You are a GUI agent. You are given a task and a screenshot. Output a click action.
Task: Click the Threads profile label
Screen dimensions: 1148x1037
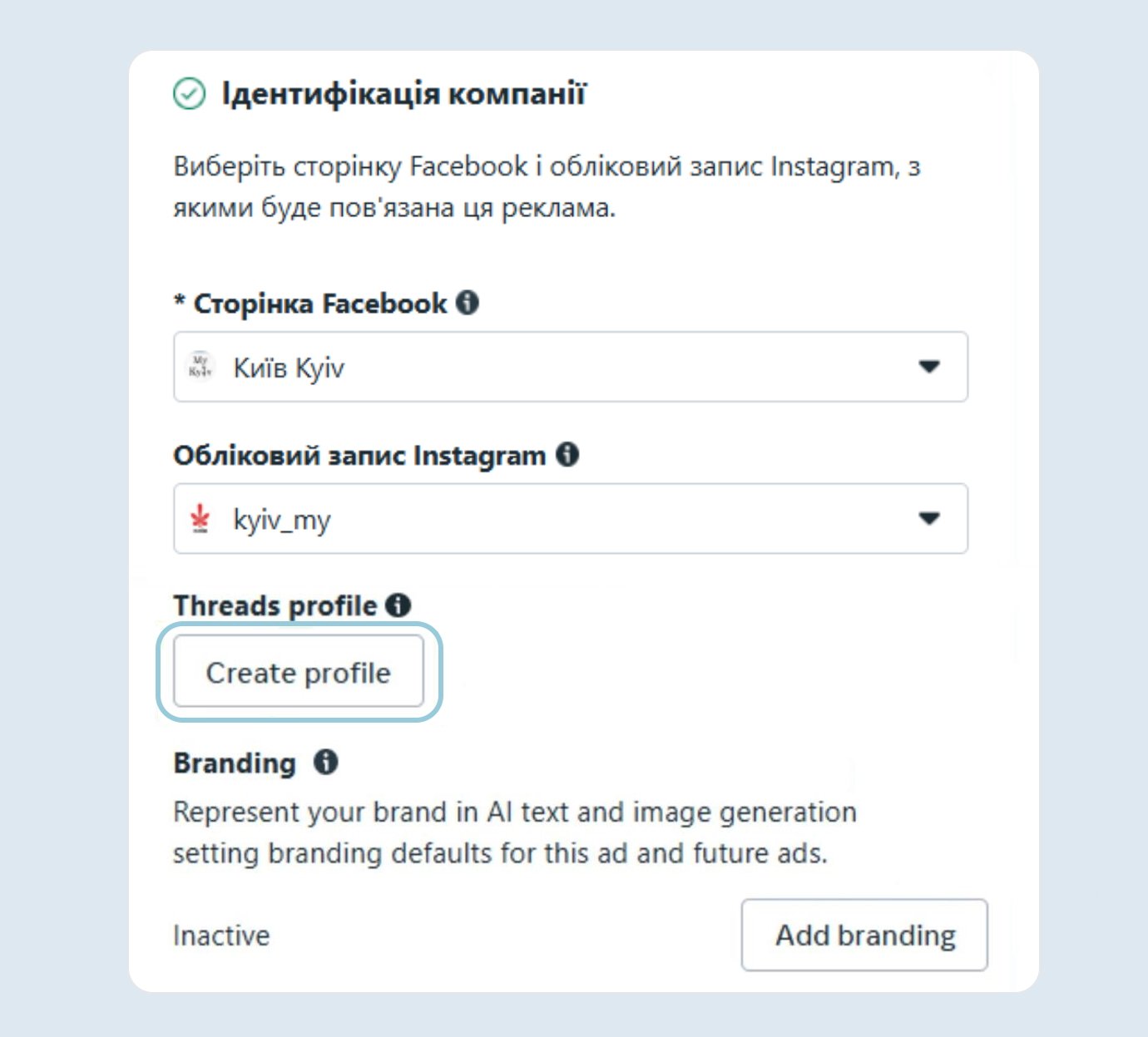click(x=275, y=606)
